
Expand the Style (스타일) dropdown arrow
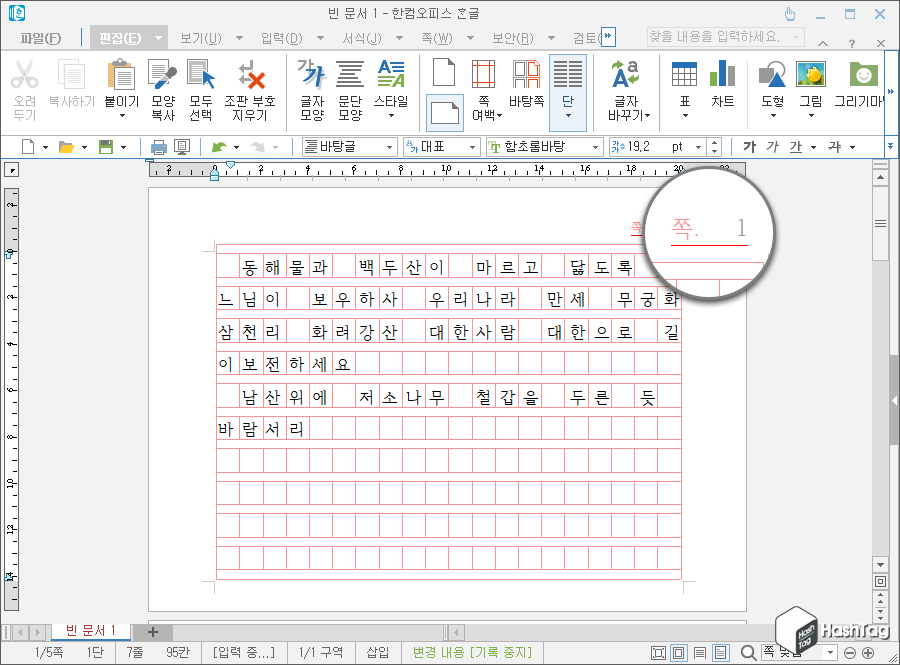[391, 116]
